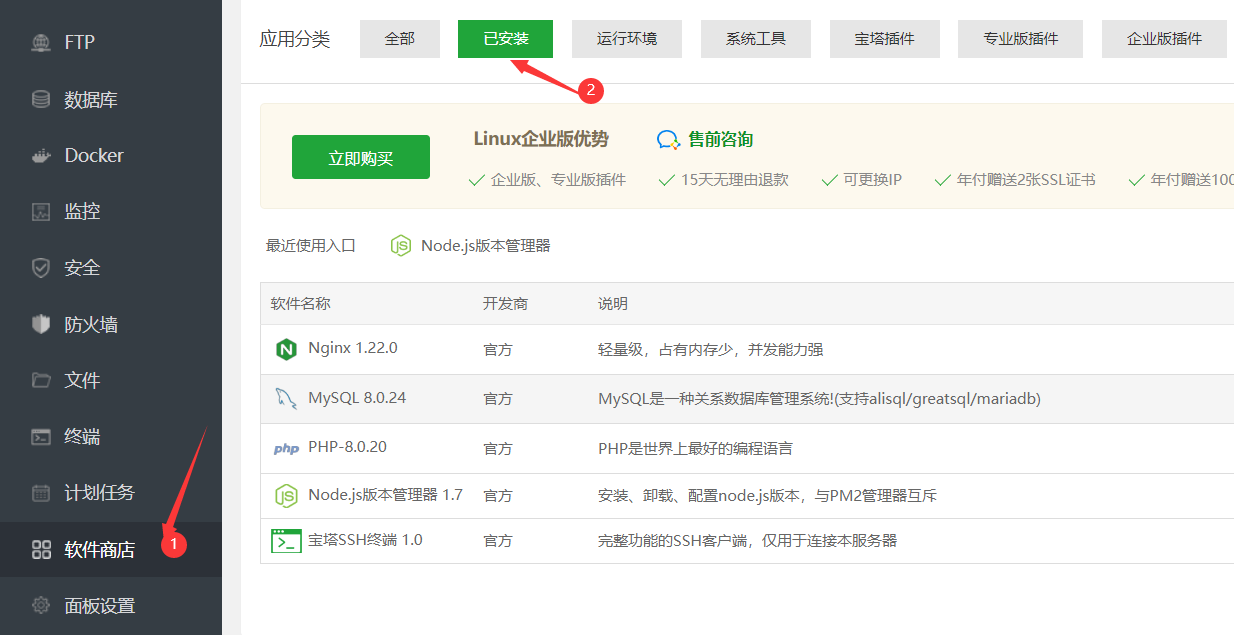Screen dimensions: 1234x635
Task: Open Node.js版本管理器 1.7 in the table
Action: [x=385, y=495]
